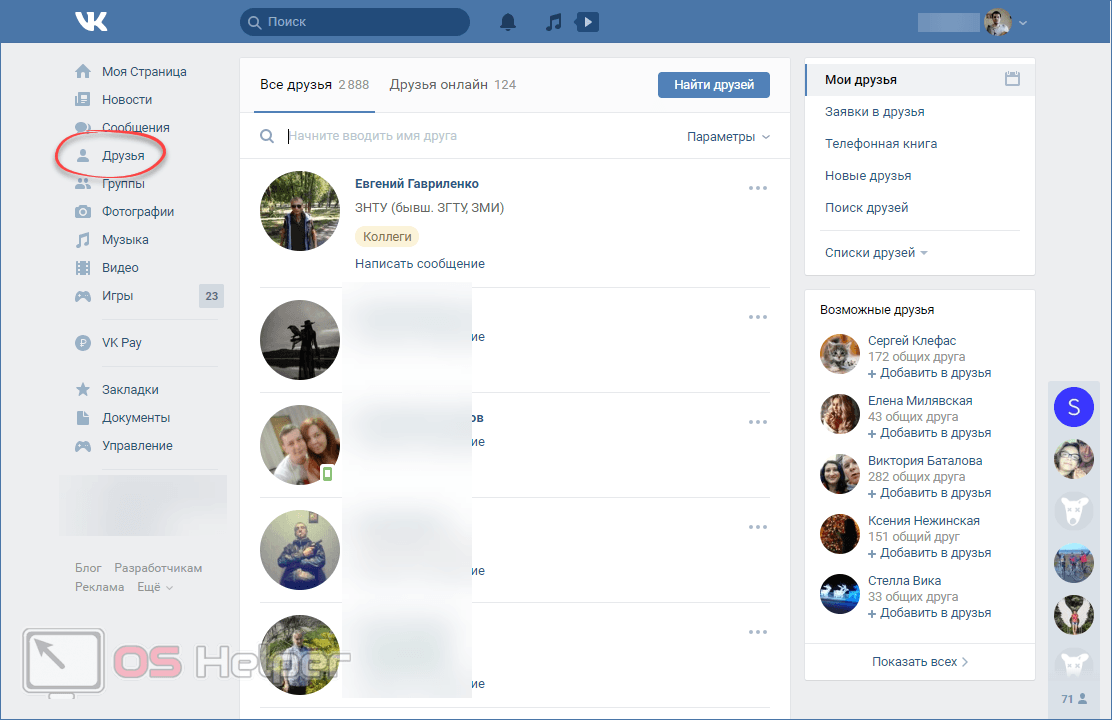Open the profile menu arrow at top right
Screen dimensions: 1112x720
point(1023,22)
